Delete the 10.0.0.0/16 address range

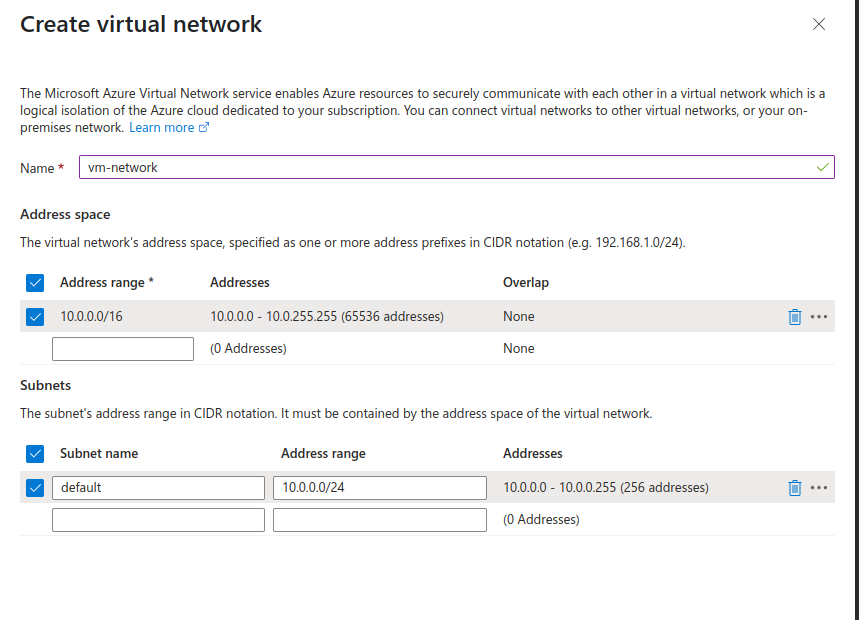click(x=795, y=316)
